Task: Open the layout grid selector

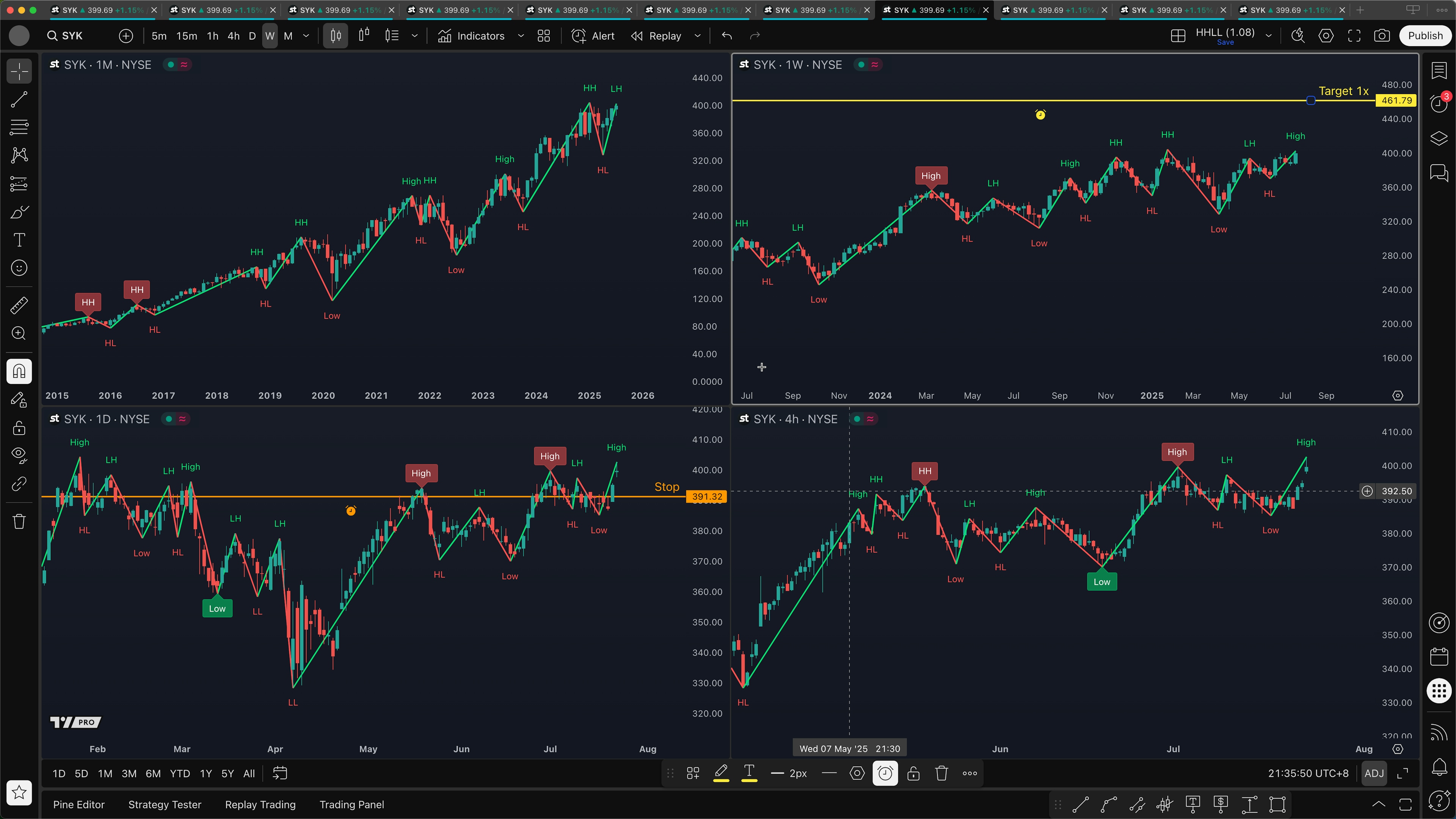Action: point(1178,36)
